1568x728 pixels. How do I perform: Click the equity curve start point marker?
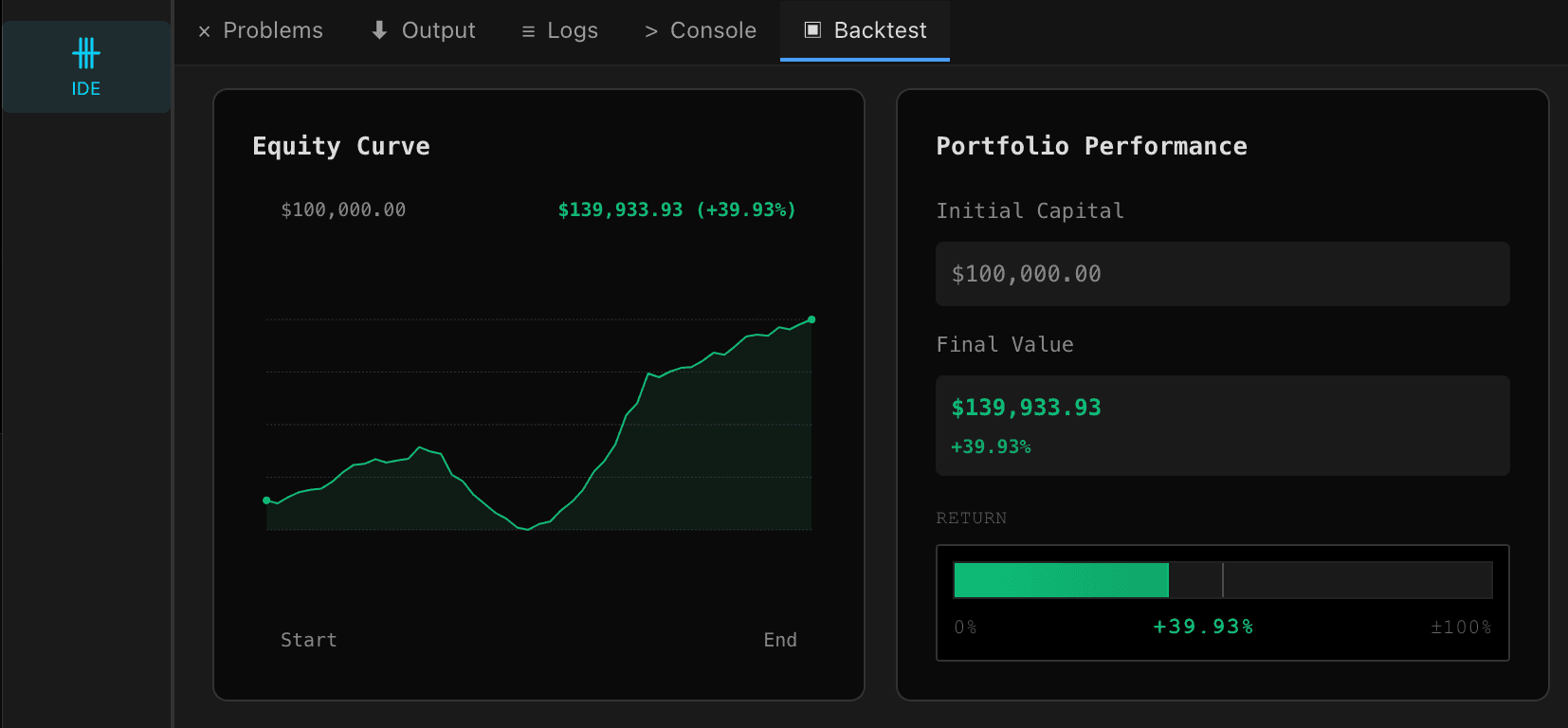click(x=266, y=500)
